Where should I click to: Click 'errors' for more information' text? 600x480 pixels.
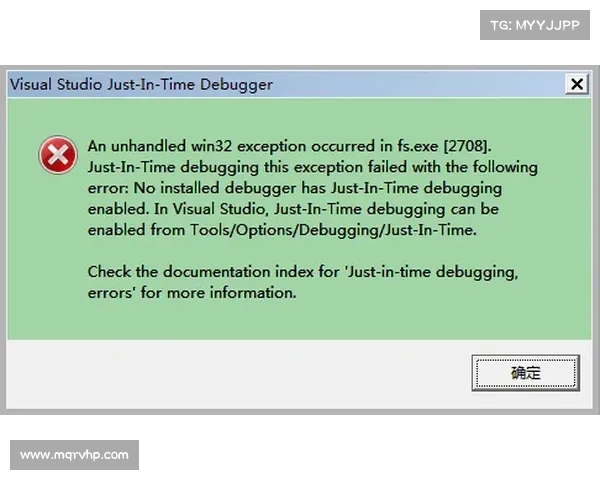(x=192, y=293)
